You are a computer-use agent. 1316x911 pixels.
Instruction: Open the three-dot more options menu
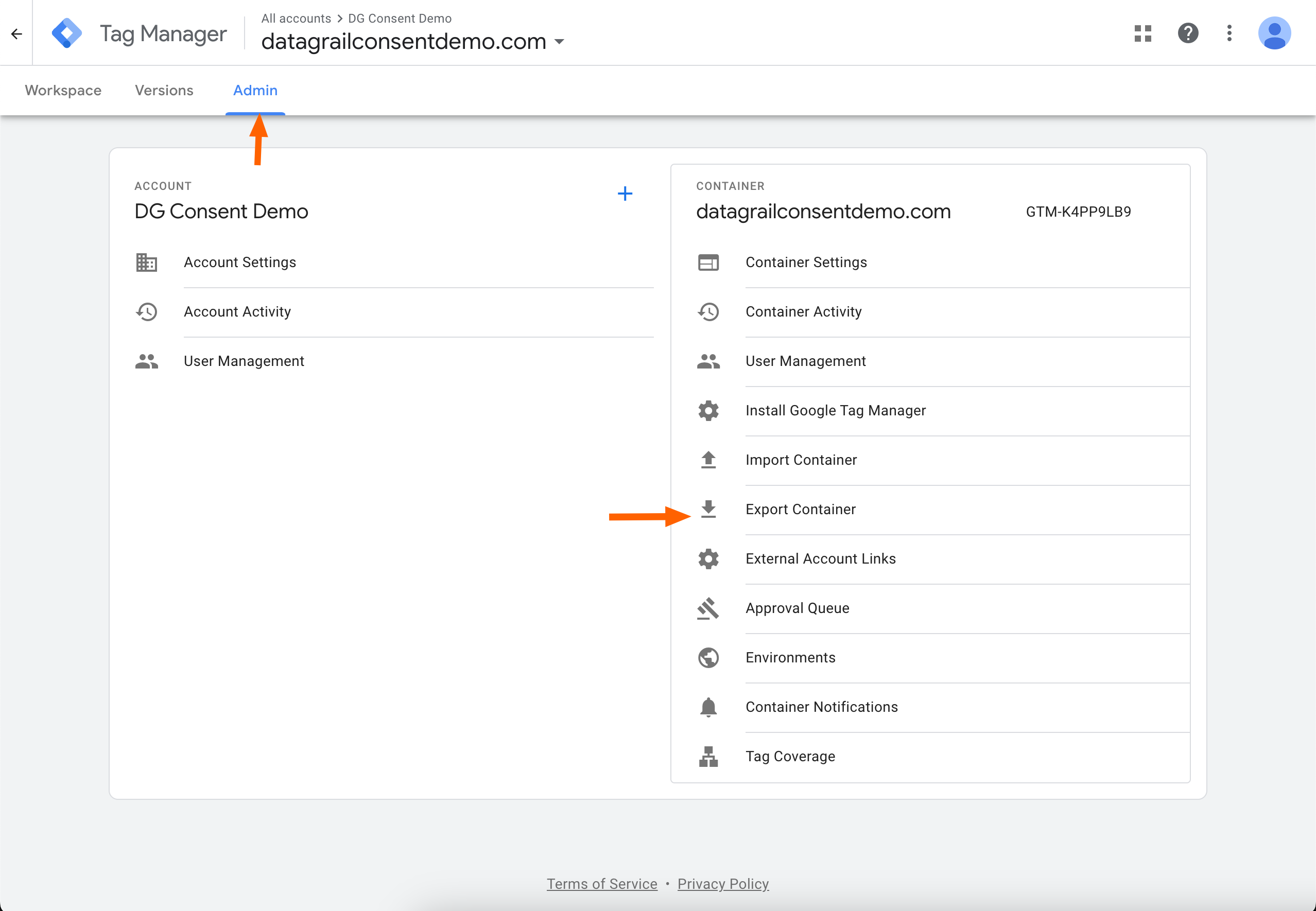click(1229, 33)
